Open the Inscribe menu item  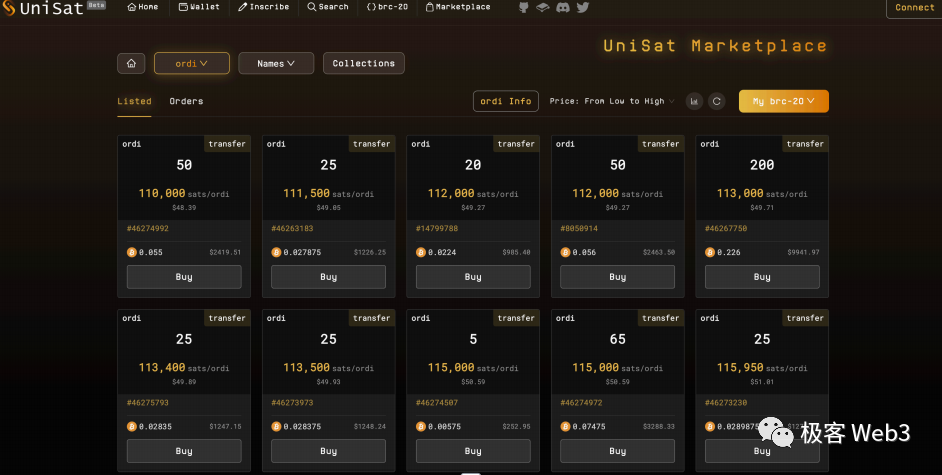[264, 7]
